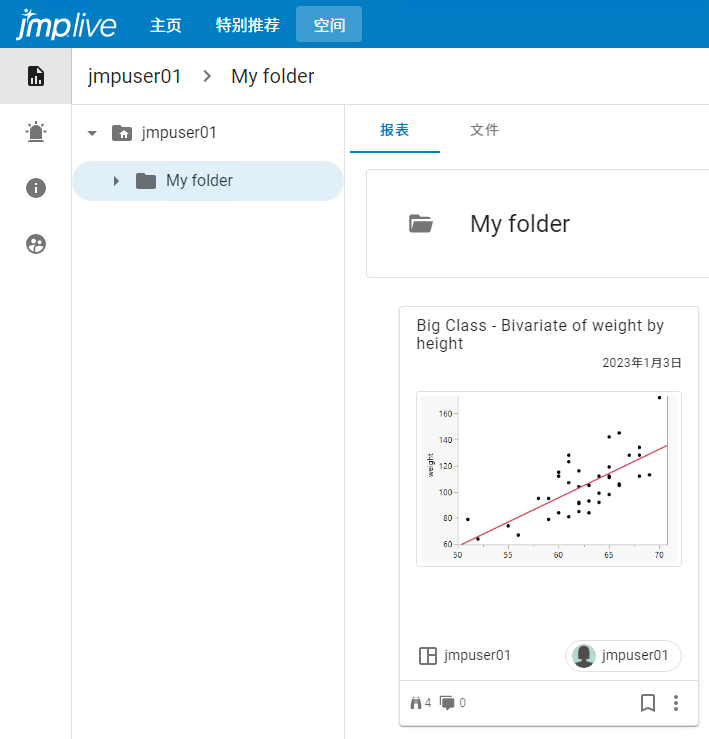This screenshot has height=739, width=709.
Task: Open the three-dot more options menu on card
Action: [x=676, y=703]
